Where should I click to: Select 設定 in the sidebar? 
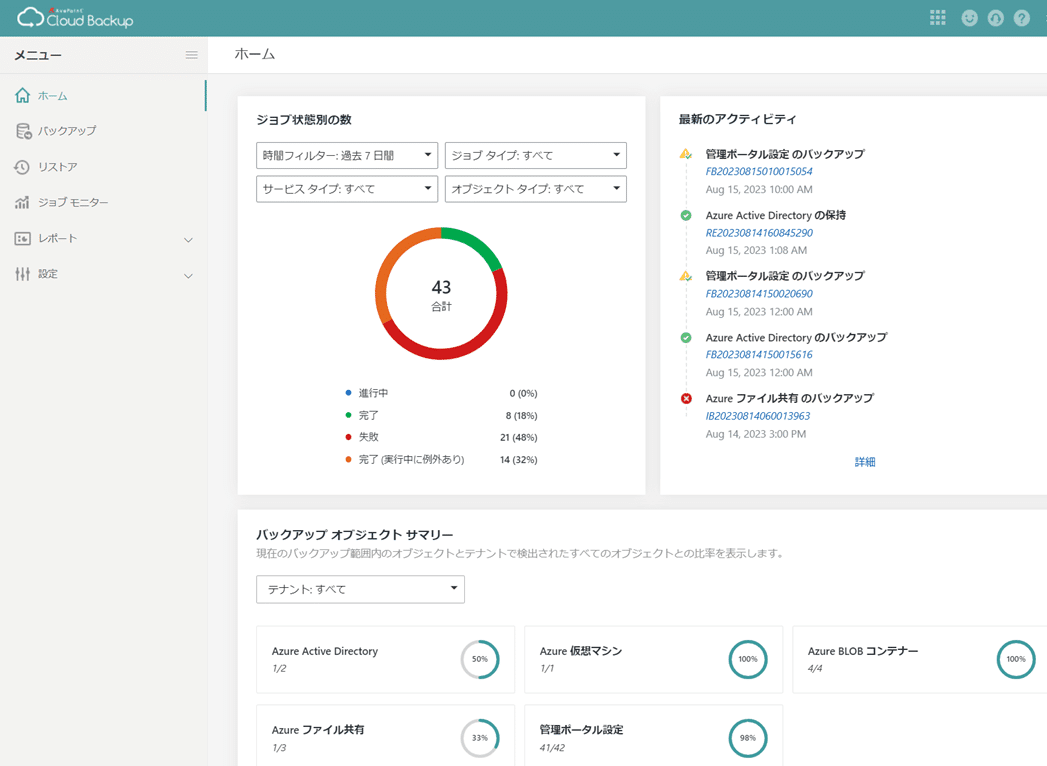click(x=103, y=274)
